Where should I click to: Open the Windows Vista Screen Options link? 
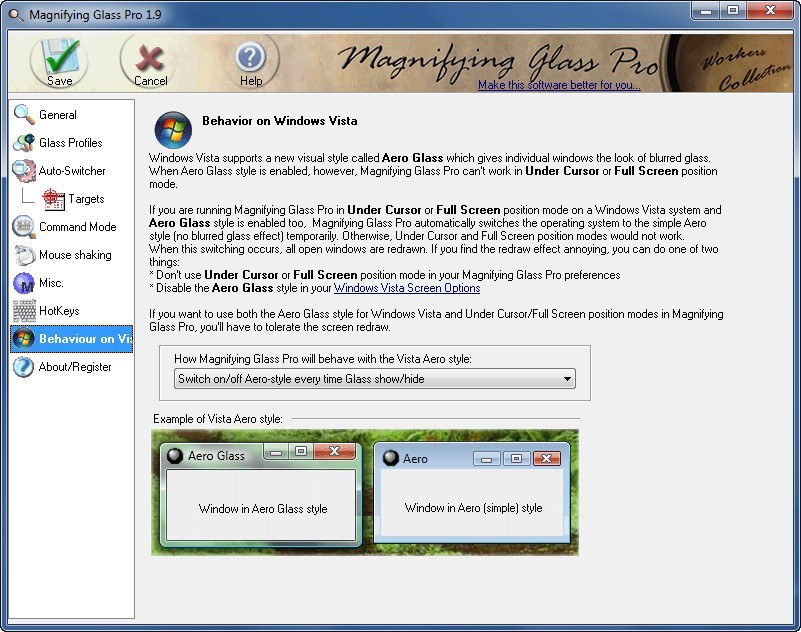pos(406,287)
